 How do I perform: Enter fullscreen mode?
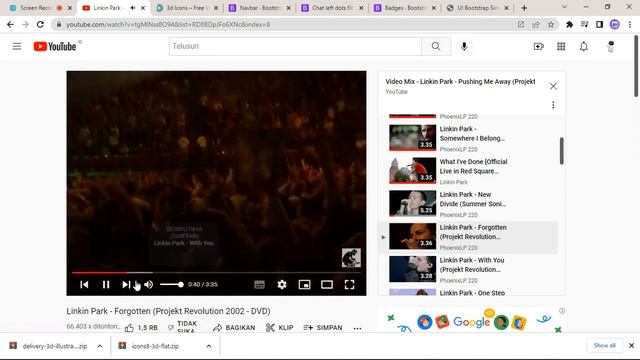(x=349, y=284)
